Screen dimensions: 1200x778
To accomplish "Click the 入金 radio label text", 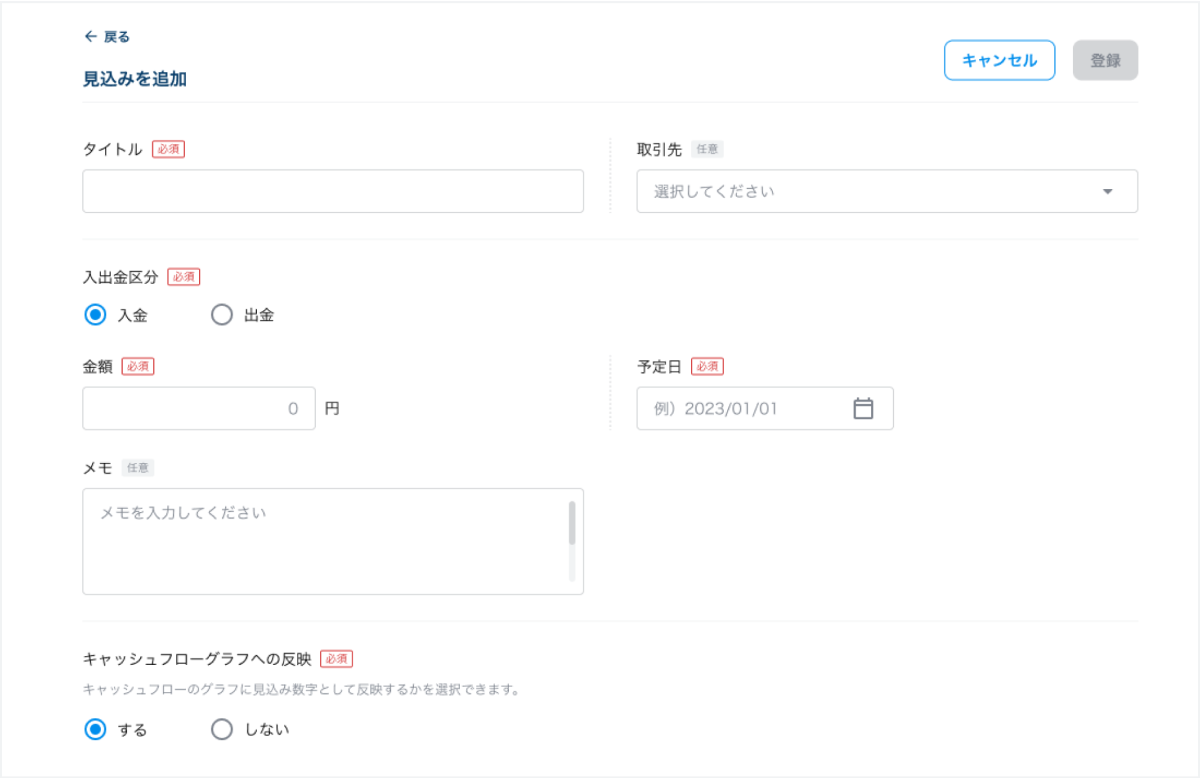I will [x=132, y=315].
